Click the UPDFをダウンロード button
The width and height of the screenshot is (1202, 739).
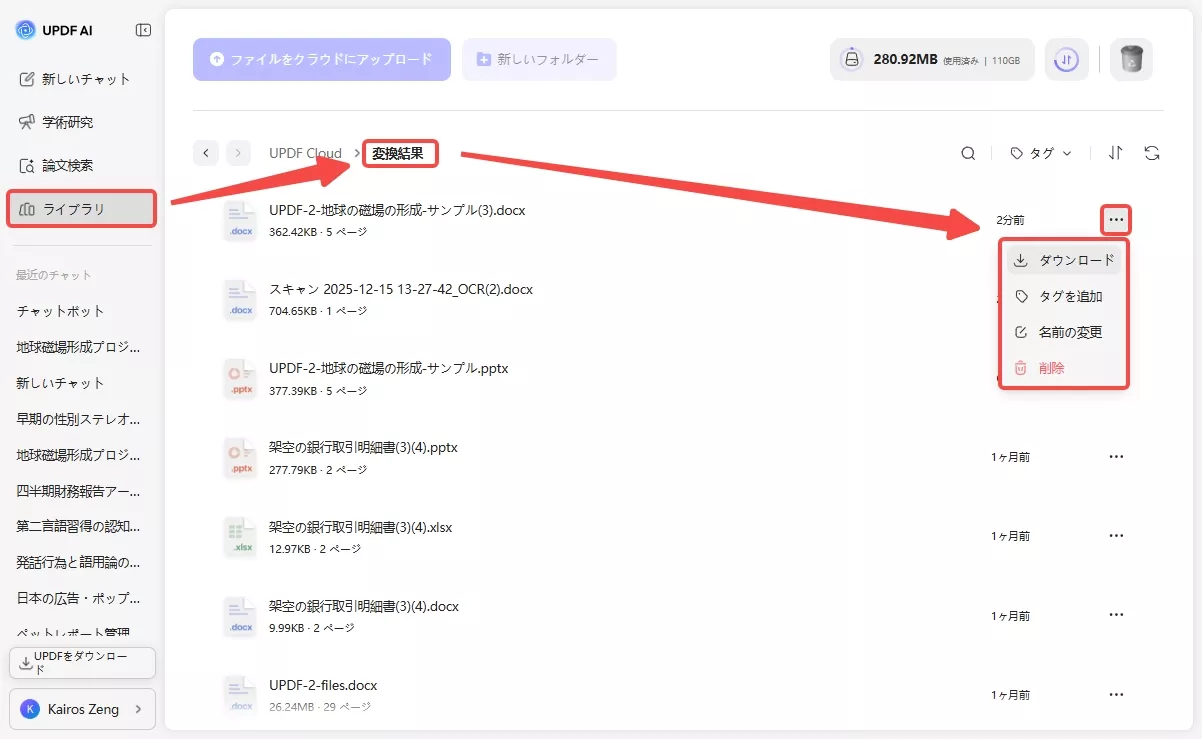tap(81, 662)
